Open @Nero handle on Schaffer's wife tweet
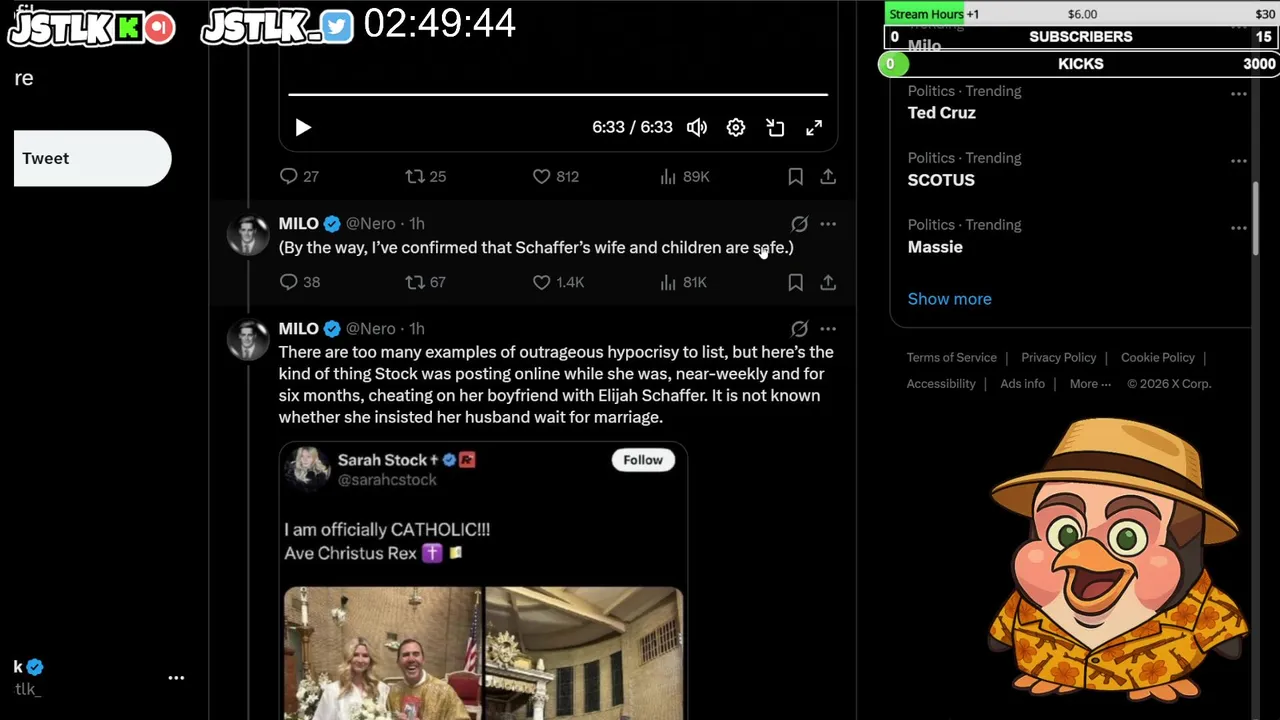Screen dimensions: 1280x720 tap(370, 224)
